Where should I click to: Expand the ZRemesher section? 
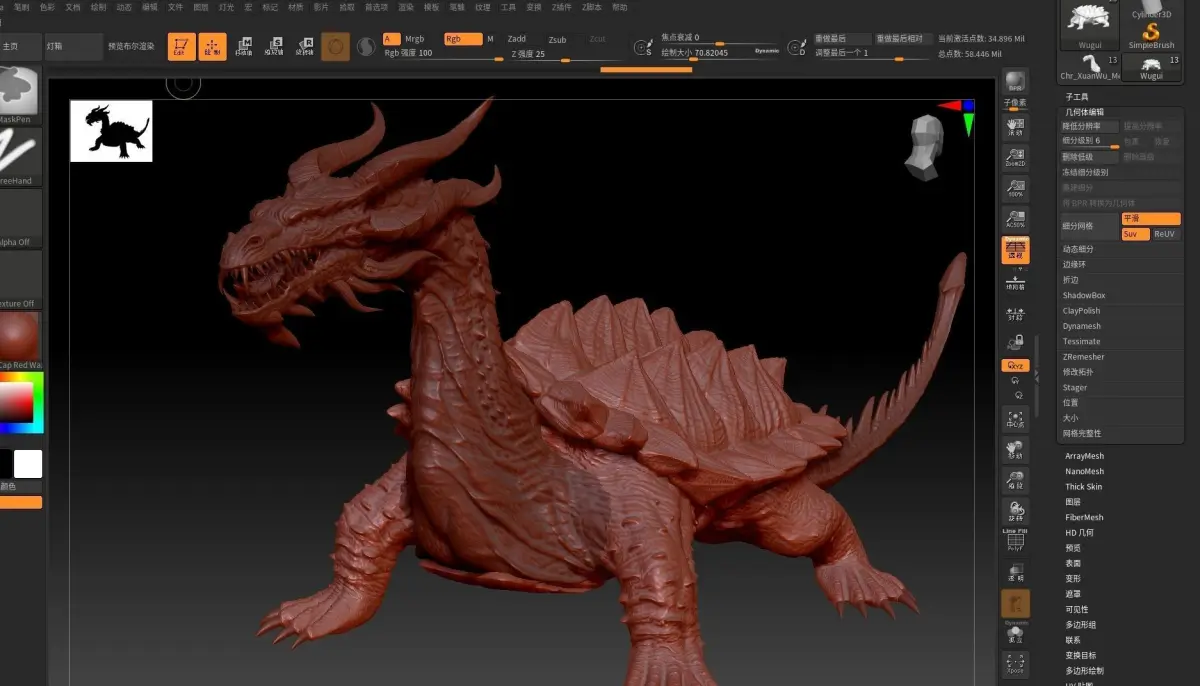point(1083,357)
